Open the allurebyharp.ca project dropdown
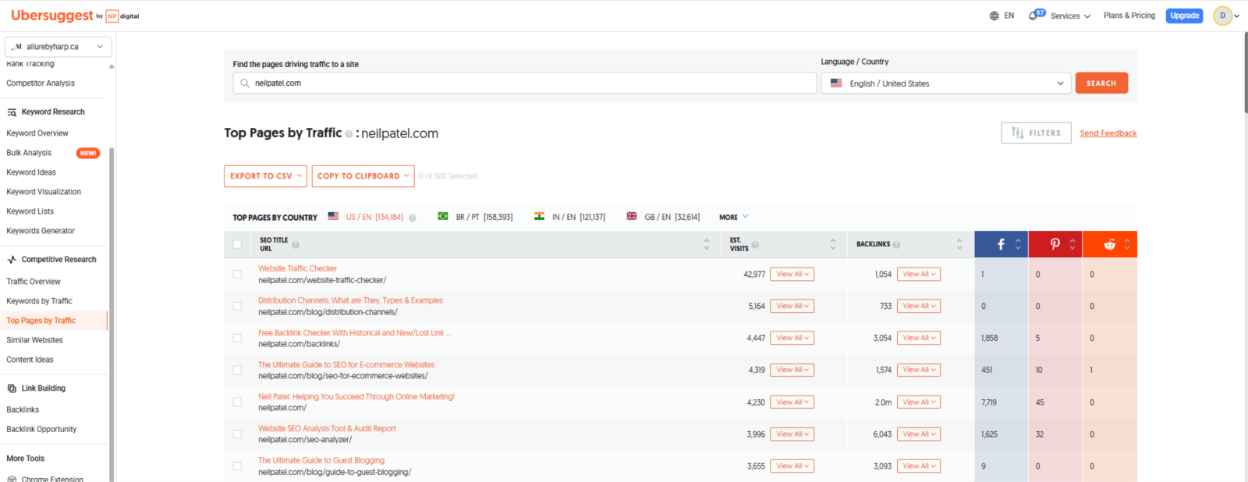This screenshot has height=482, width=1248. [x=58, y=47]
